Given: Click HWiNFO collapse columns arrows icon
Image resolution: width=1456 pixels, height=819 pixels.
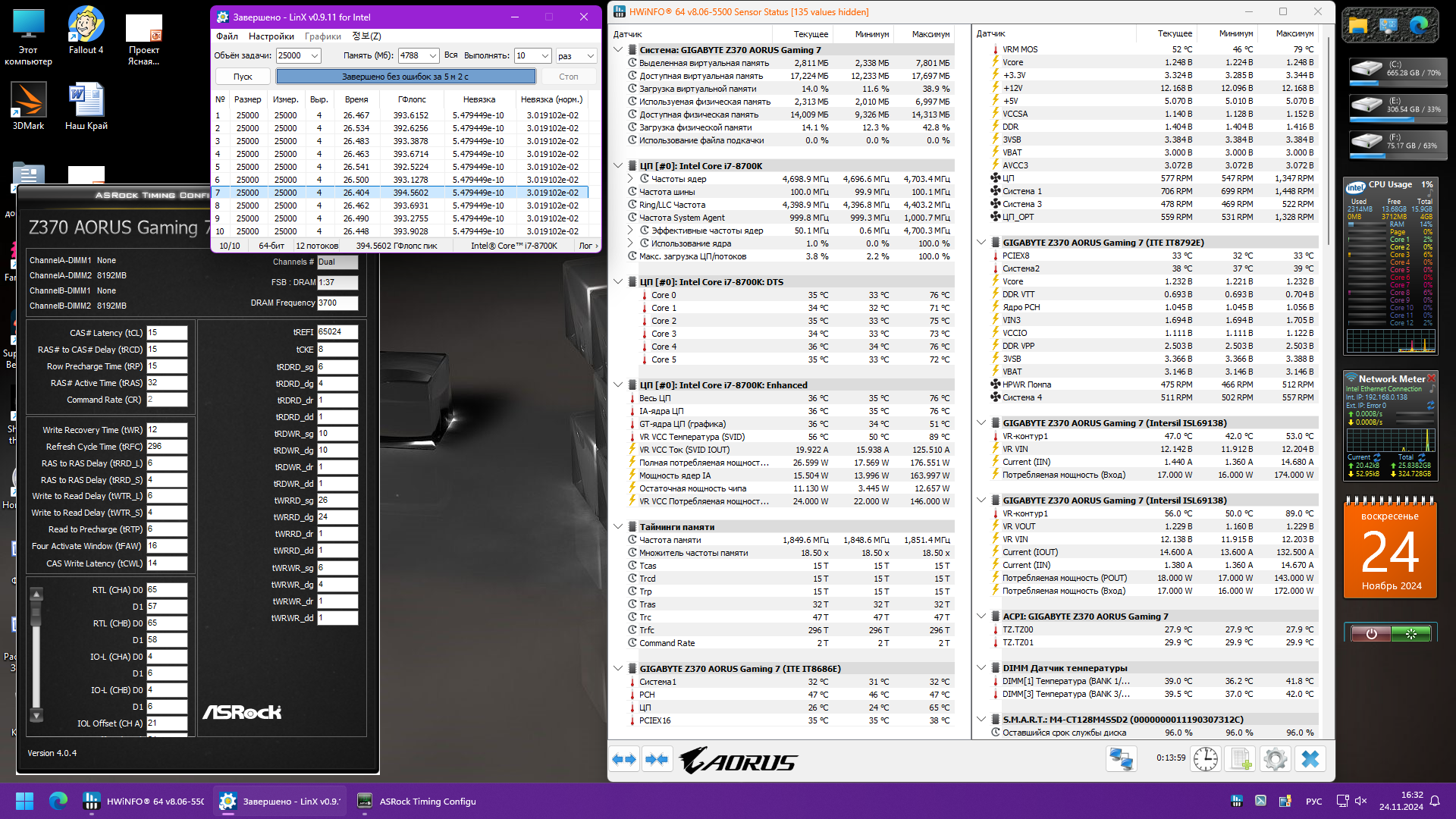Looking at the screenshot, I should (x=657, y=759).
